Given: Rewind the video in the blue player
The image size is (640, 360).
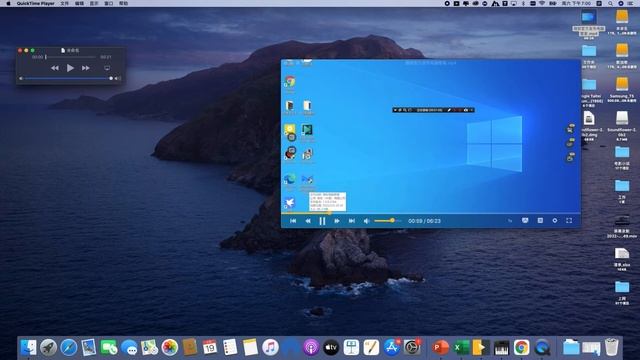Looking at the screenshot, I should [308, 221].
